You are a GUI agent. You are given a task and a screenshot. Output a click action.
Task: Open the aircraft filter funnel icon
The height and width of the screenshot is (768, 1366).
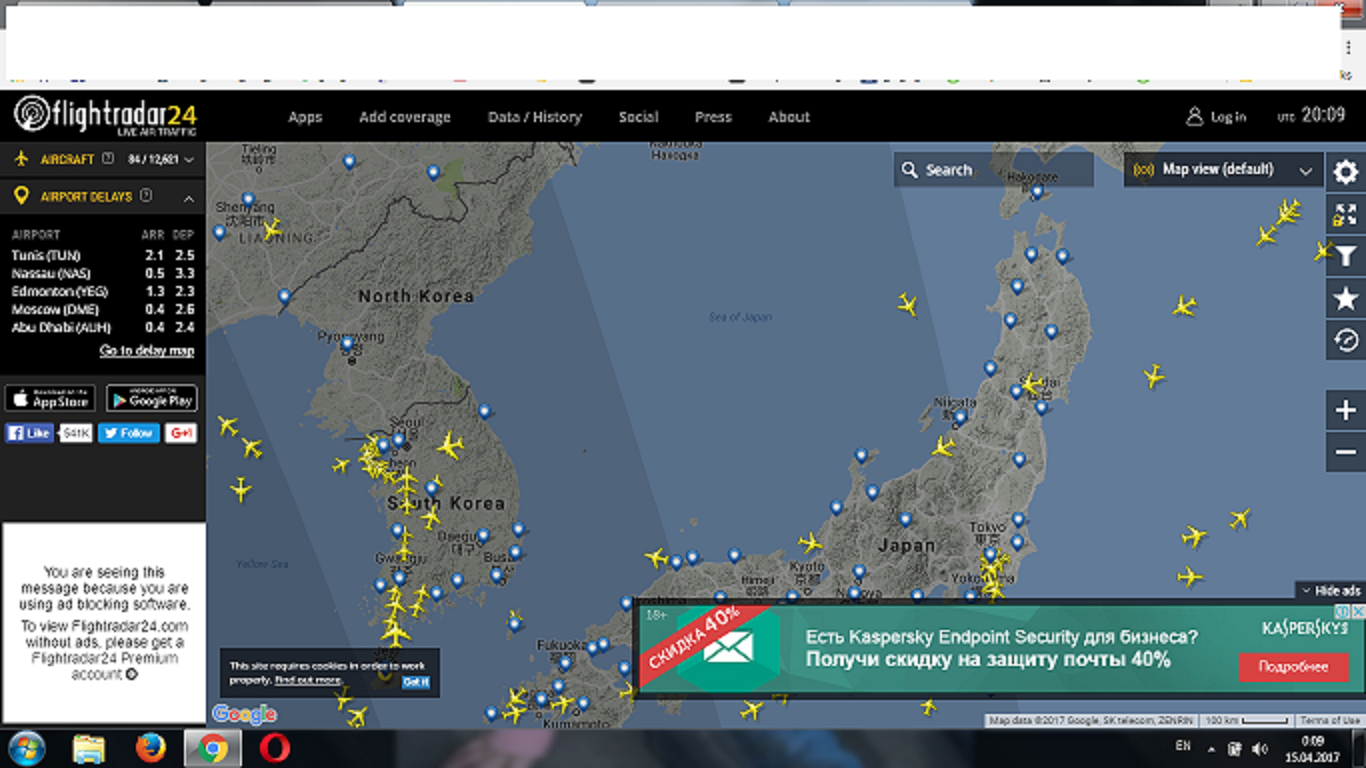click(1346, 257)
